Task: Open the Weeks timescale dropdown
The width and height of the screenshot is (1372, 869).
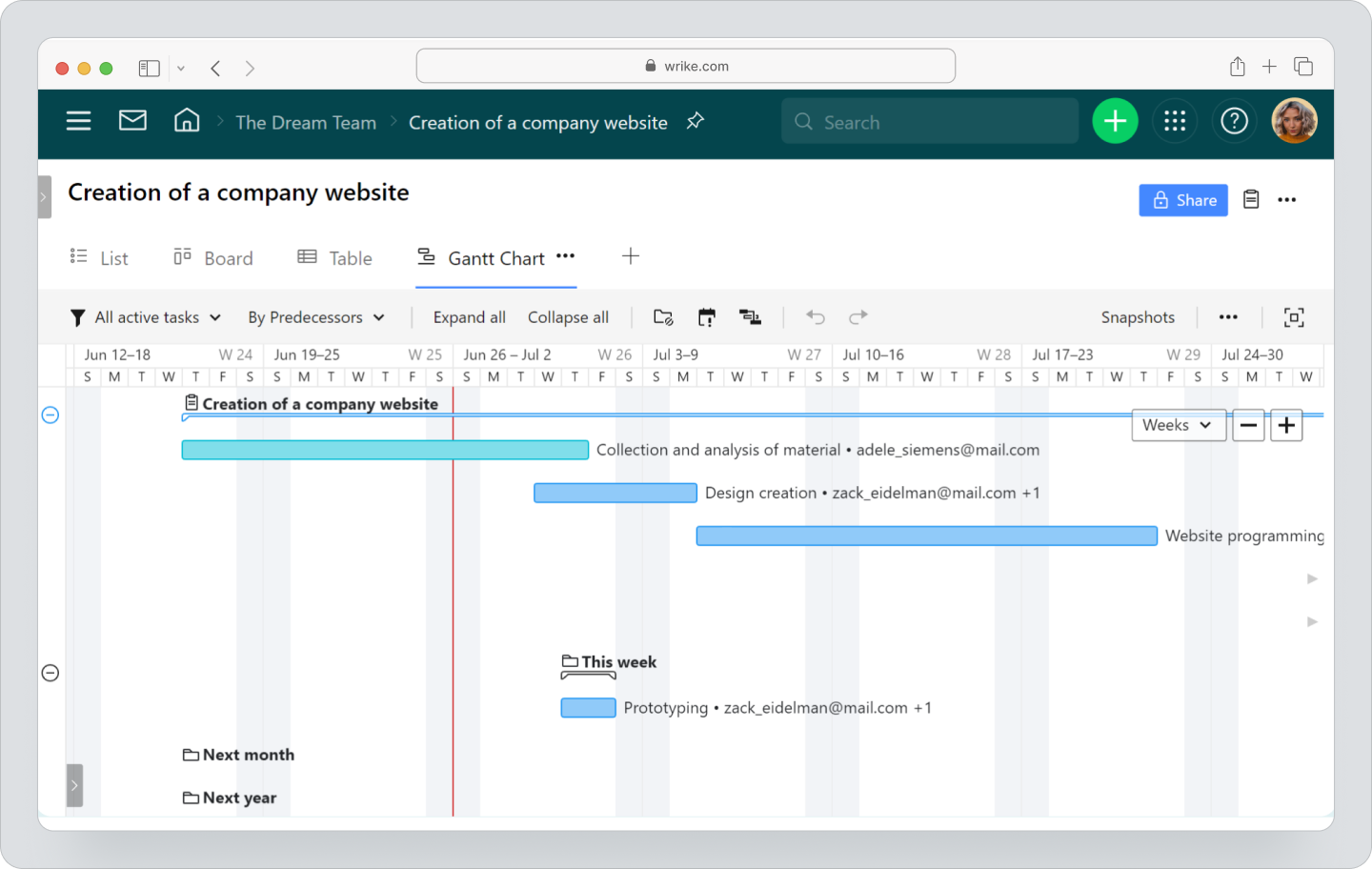Action: 1179,425
